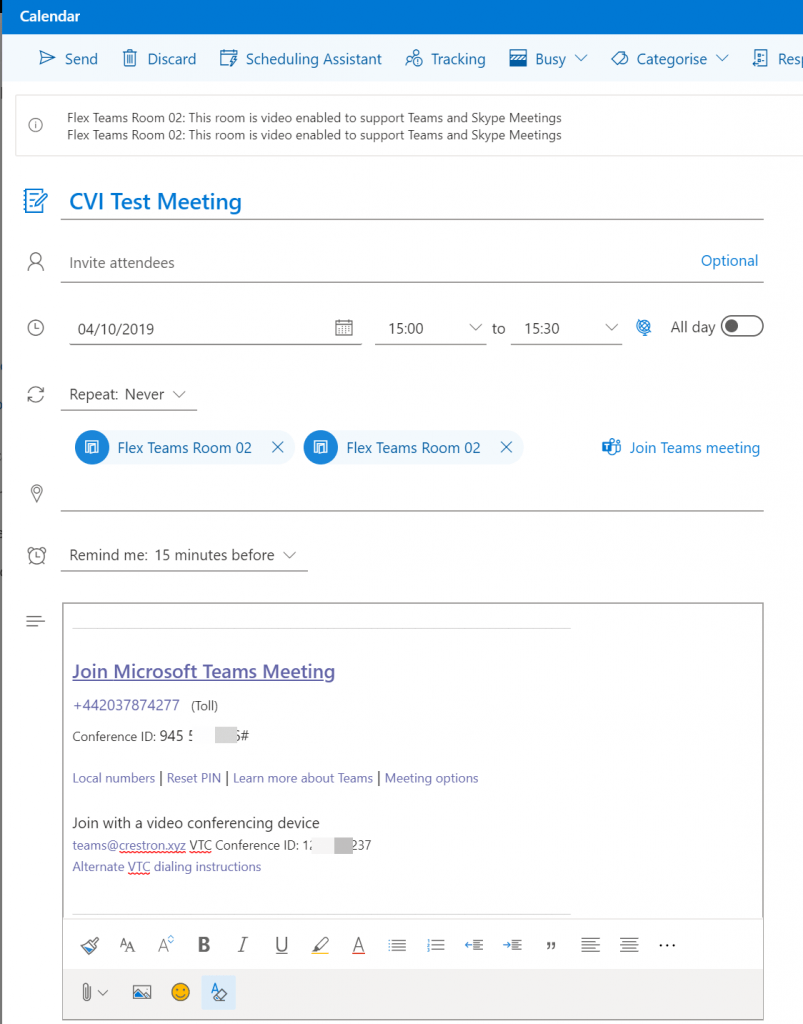Image resolution: width=803 pixels, height=1024 pixels.
Task: Select the Format painter icon
Action: pos(89,945)
